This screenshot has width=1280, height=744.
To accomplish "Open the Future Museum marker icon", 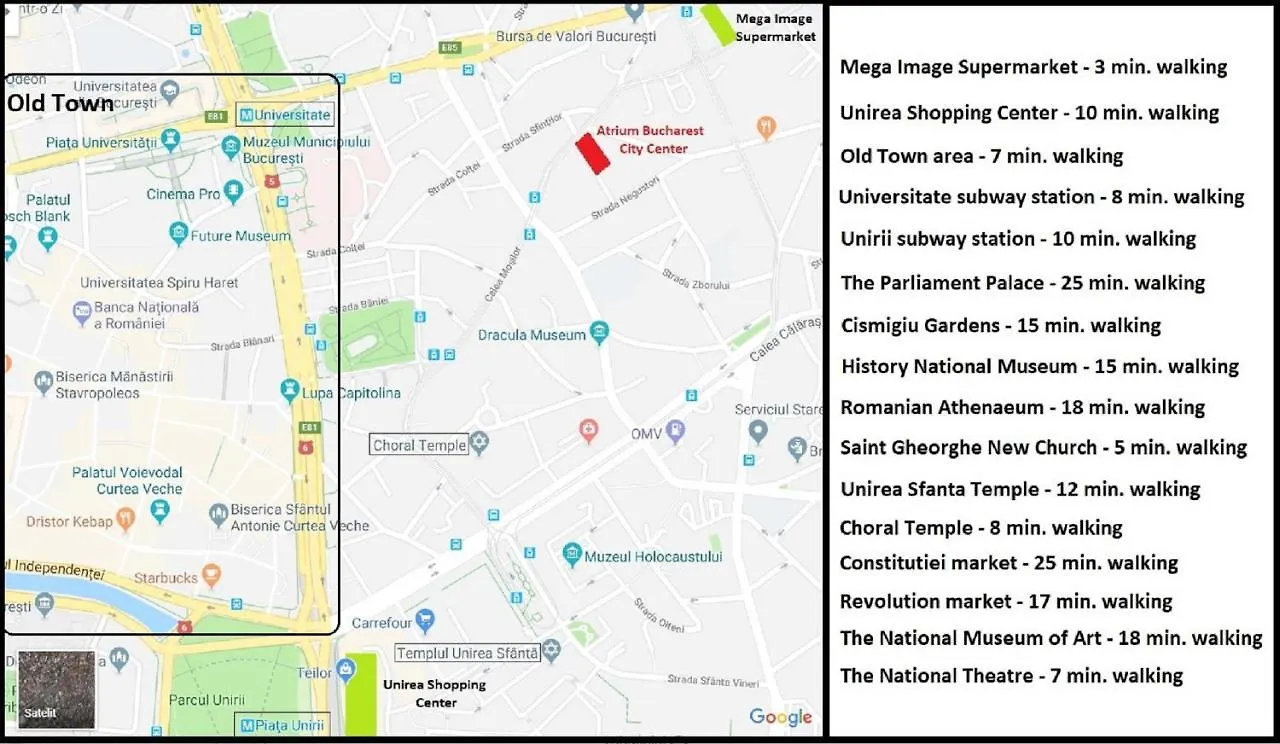I will (178, 235).
